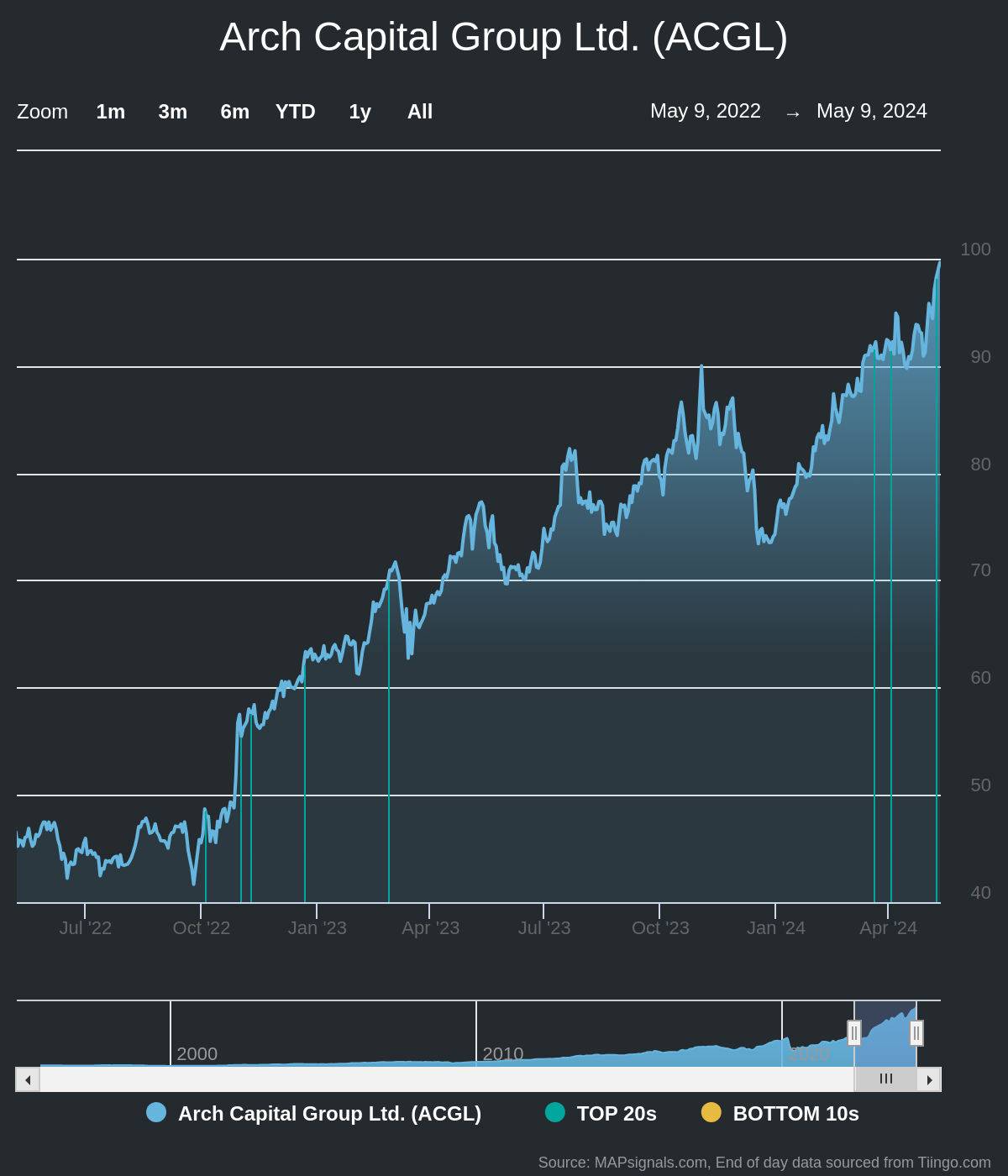The height and width of the screenshot is (1176, 1008).
Task: Click the Source: MAPsignals.com credits text
Action: [x=764, y=1163]
